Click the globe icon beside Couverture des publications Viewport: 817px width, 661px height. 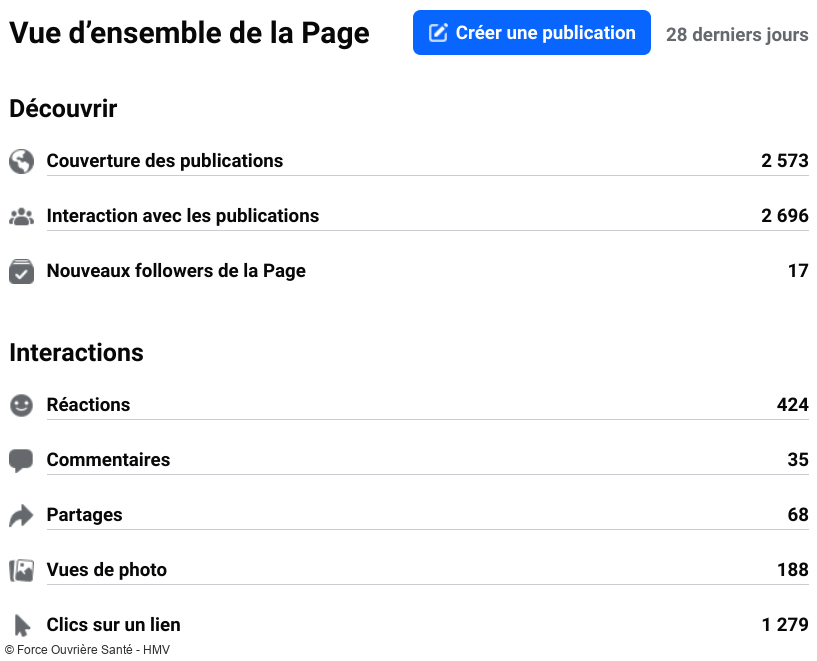click(x=21, y=161)
